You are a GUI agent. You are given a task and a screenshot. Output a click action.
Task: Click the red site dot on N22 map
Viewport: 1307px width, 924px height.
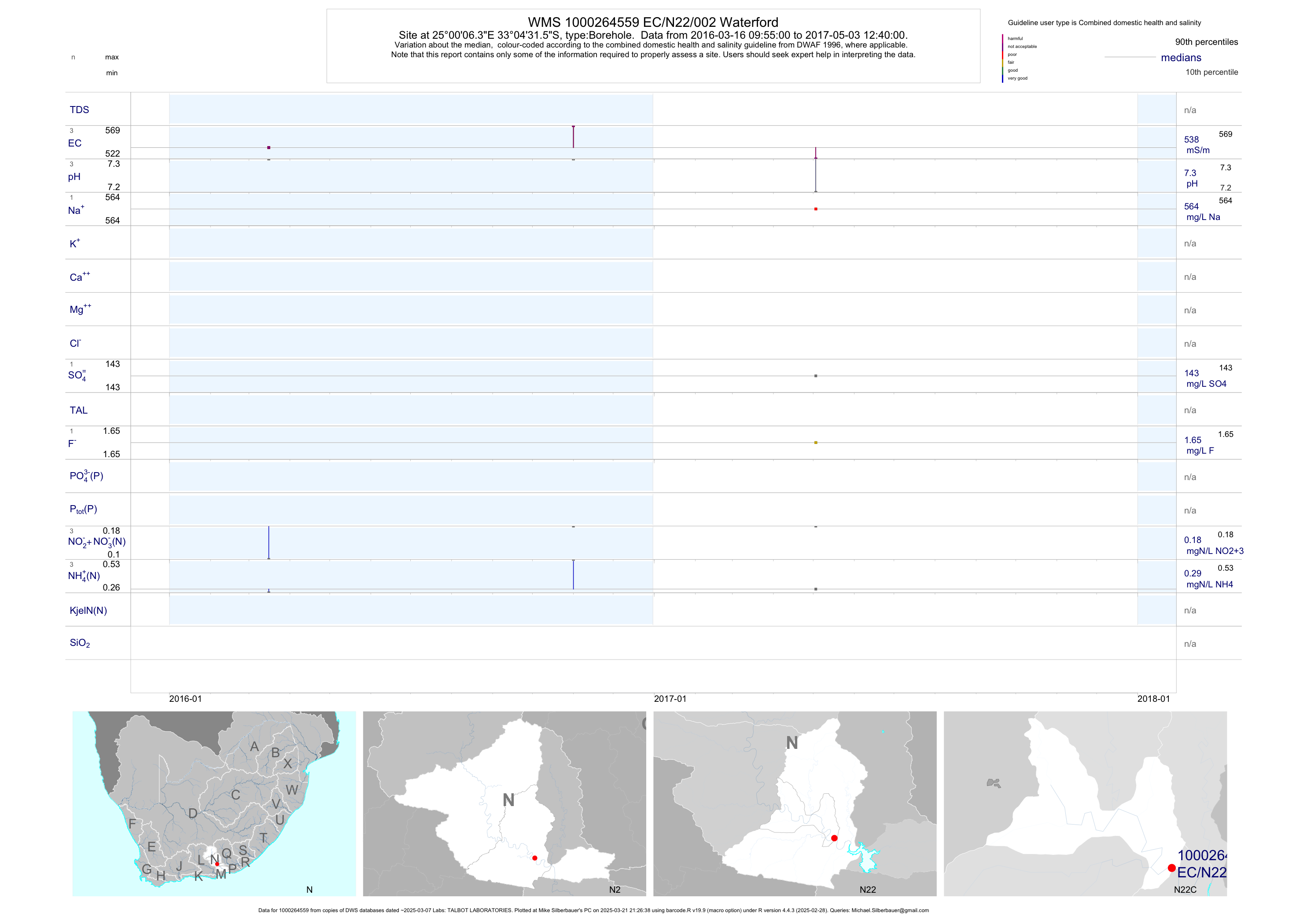tap(834, 837)
